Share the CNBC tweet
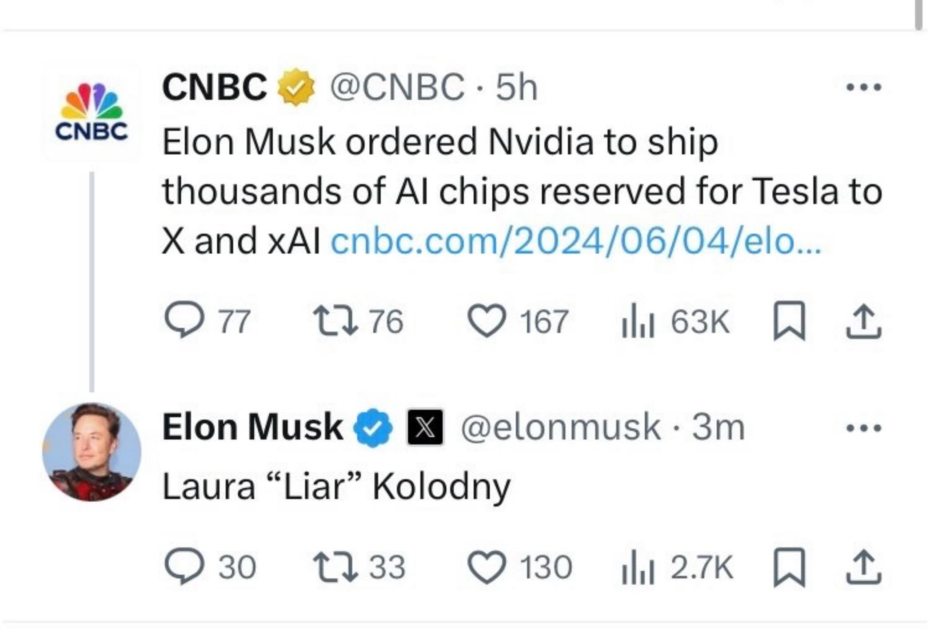 pyautogui.click(x=864, y=321)
